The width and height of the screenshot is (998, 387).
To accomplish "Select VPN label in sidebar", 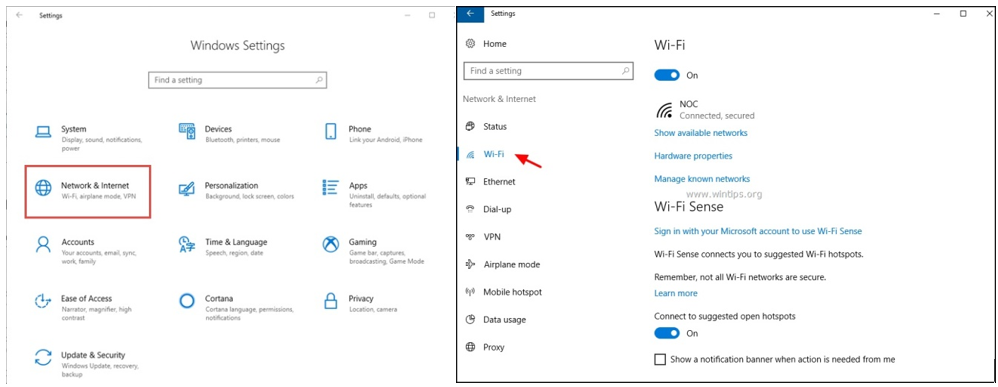I will click(492, 237).
